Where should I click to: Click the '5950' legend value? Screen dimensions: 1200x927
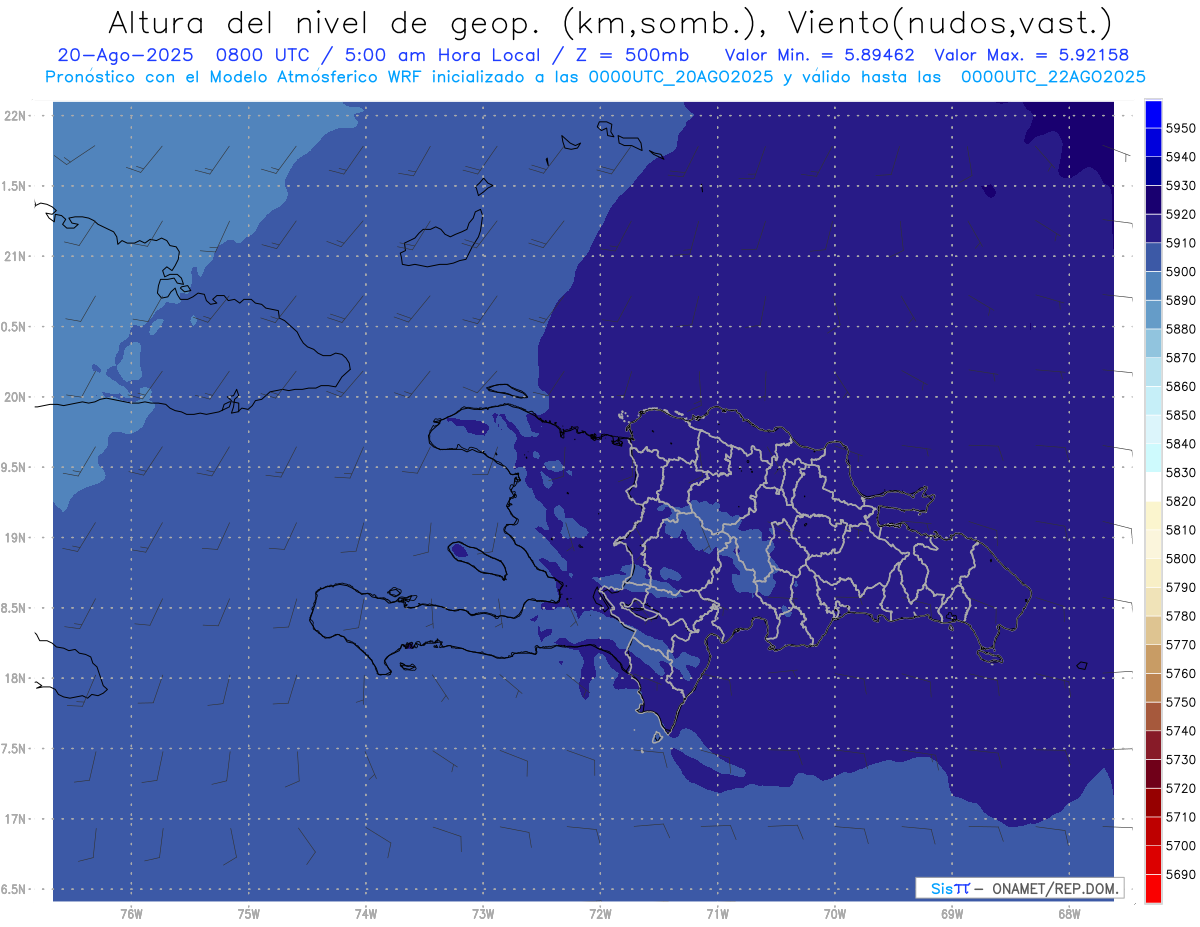point(1181,128)
